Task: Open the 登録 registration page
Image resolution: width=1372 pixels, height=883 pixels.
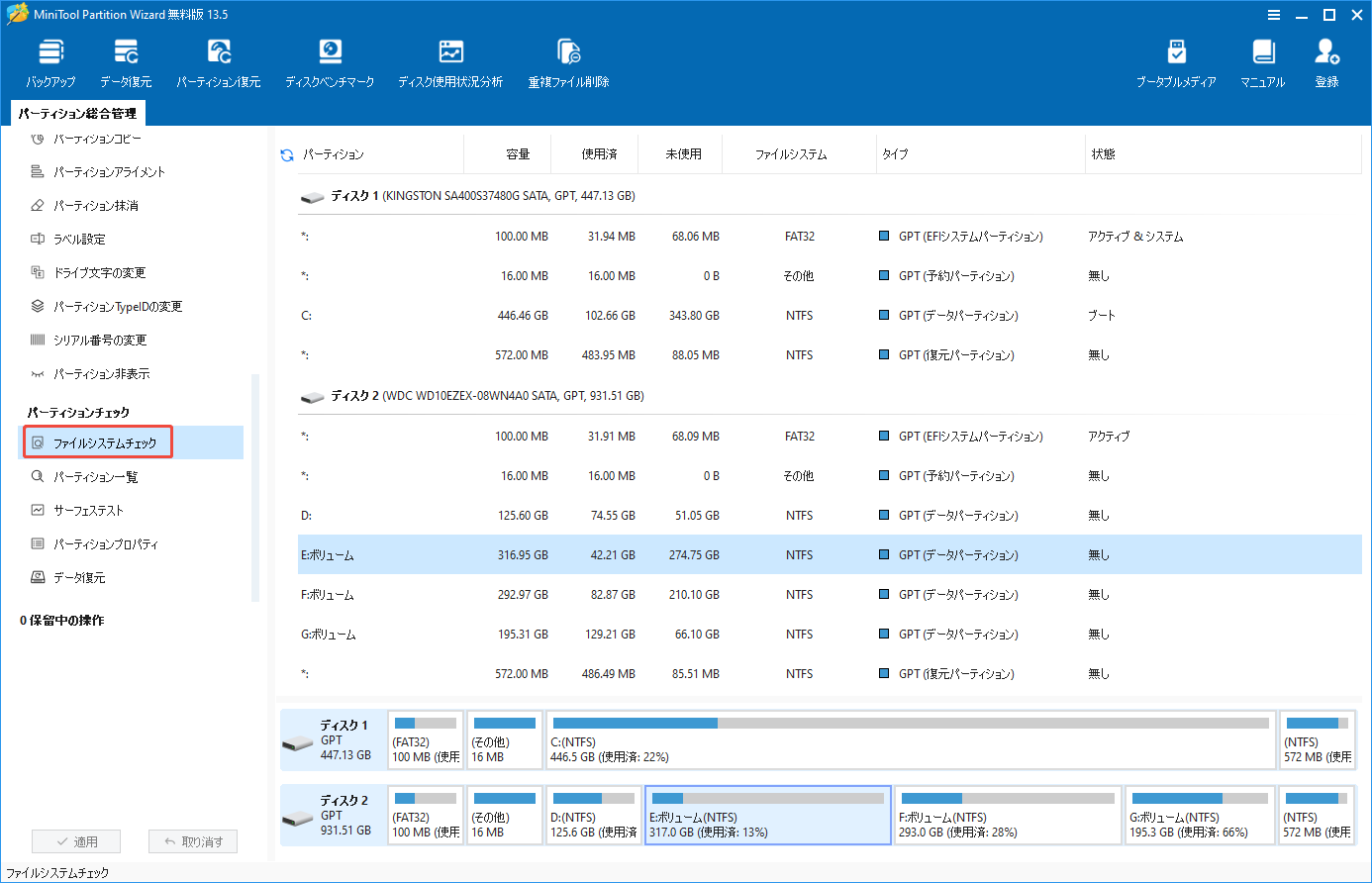Action: 1327,59
